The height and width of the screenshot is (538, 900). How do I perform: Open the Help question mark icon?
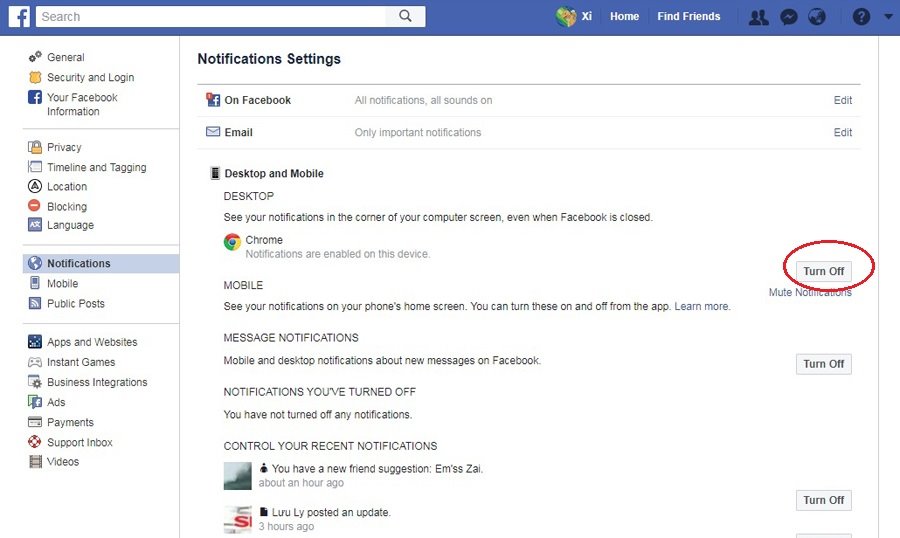point(861,17)
